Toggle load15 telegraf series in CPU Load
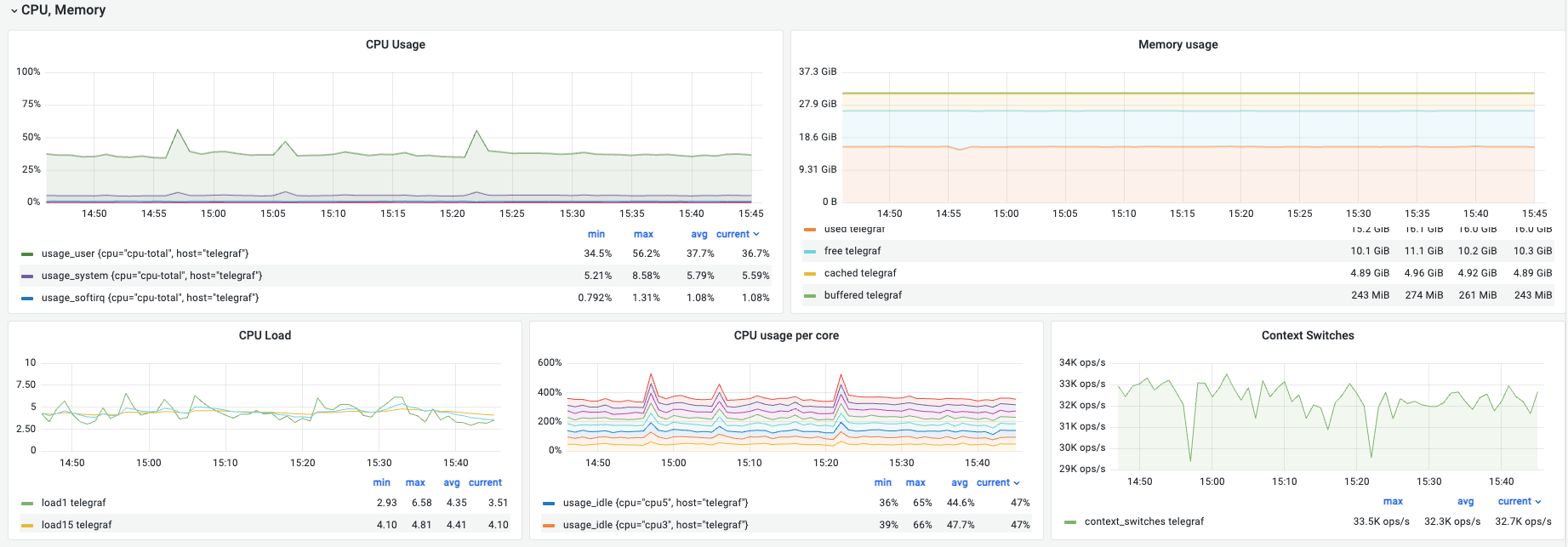The image size is (1568, 547). point(77,525)
